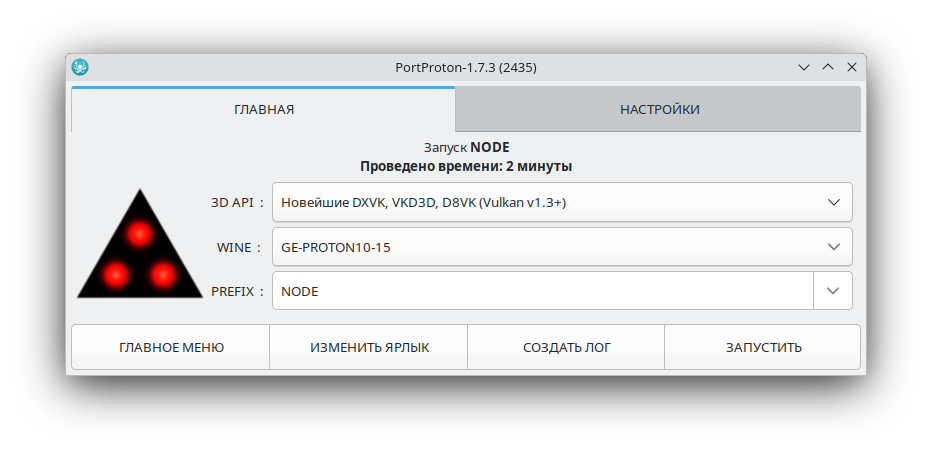Maximize the PortProton window
Screen dimensions: 932x453
(828, 67)
